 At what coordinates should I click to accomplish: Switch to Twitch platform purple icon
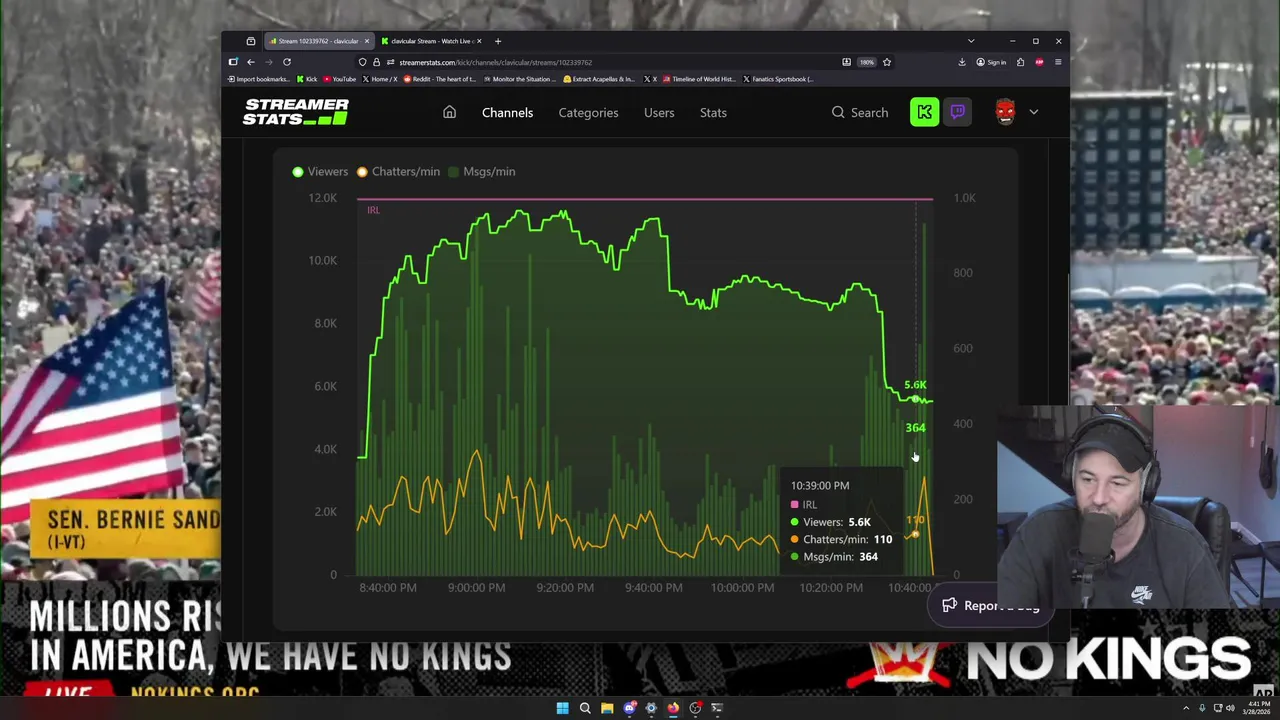point(957,112)
